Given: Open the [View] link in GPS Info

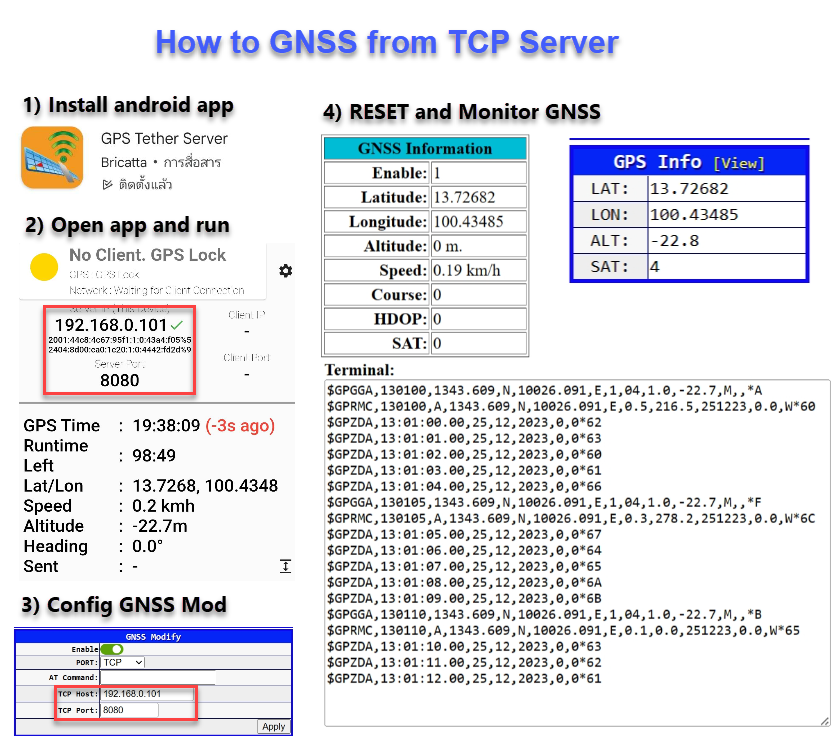Looking at the screenshot, I should pyautogui.click(x=738, y=163).
